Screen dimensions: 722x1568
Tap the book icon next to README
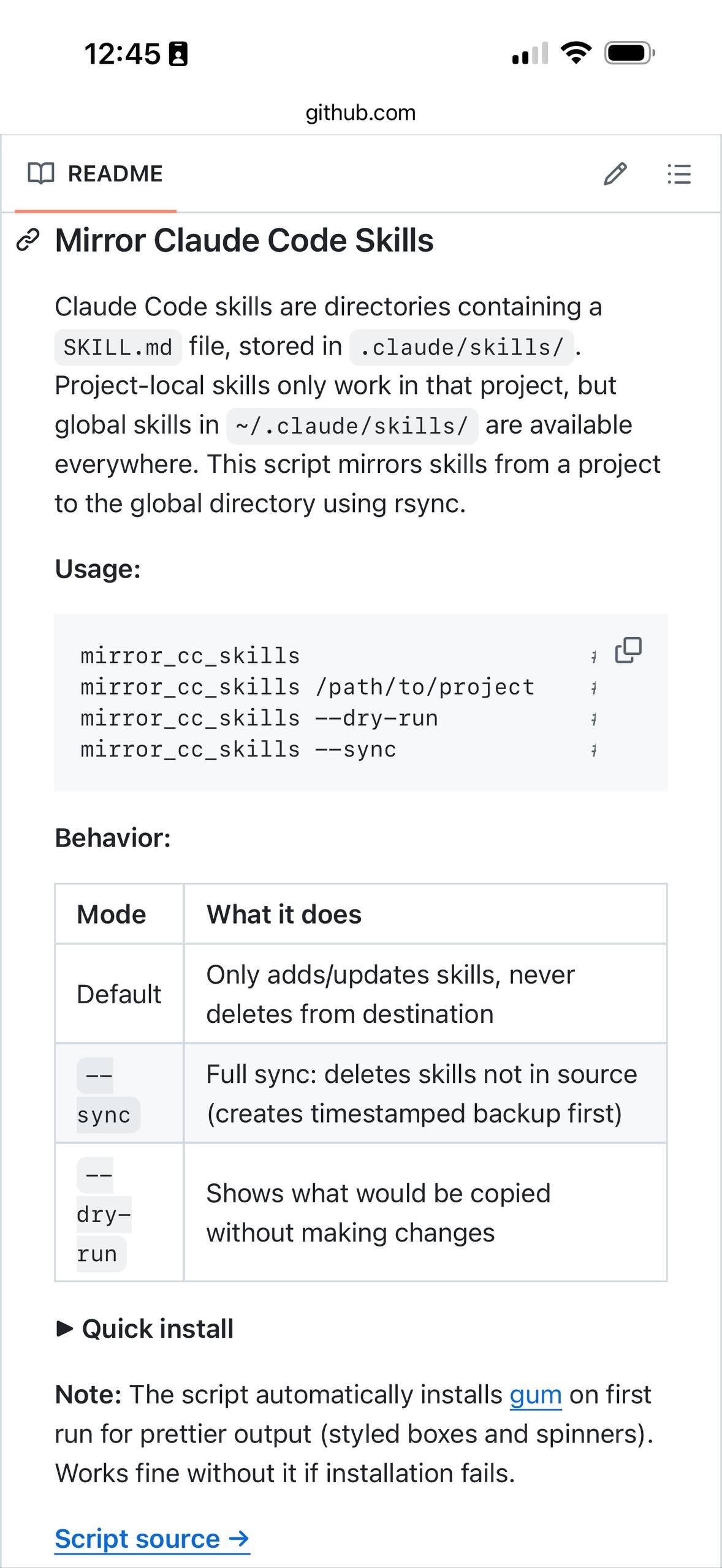tap(41, 174)
